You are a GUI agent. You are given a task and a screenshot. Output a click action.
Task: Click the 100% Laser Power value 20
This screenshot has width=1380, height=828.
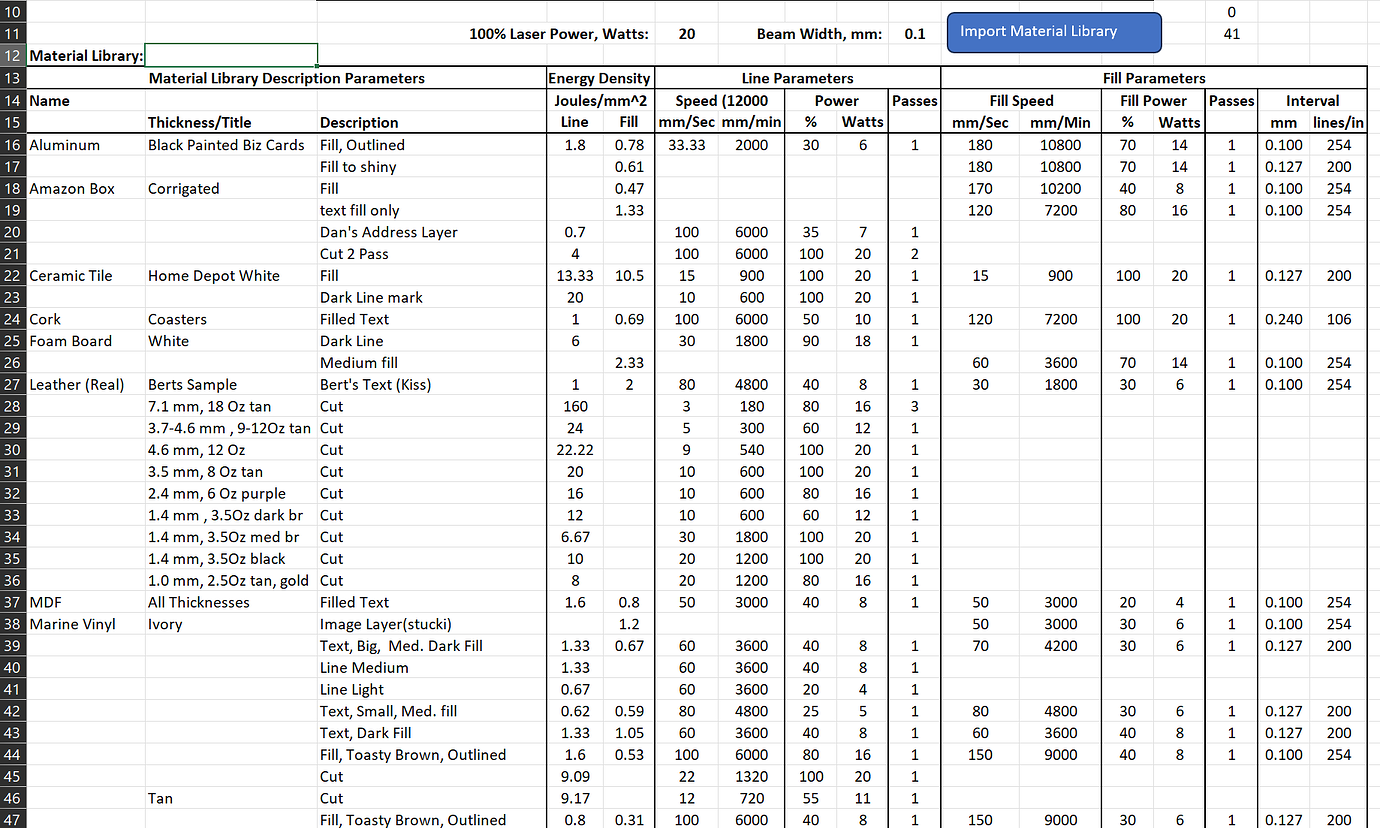[687, 33]
